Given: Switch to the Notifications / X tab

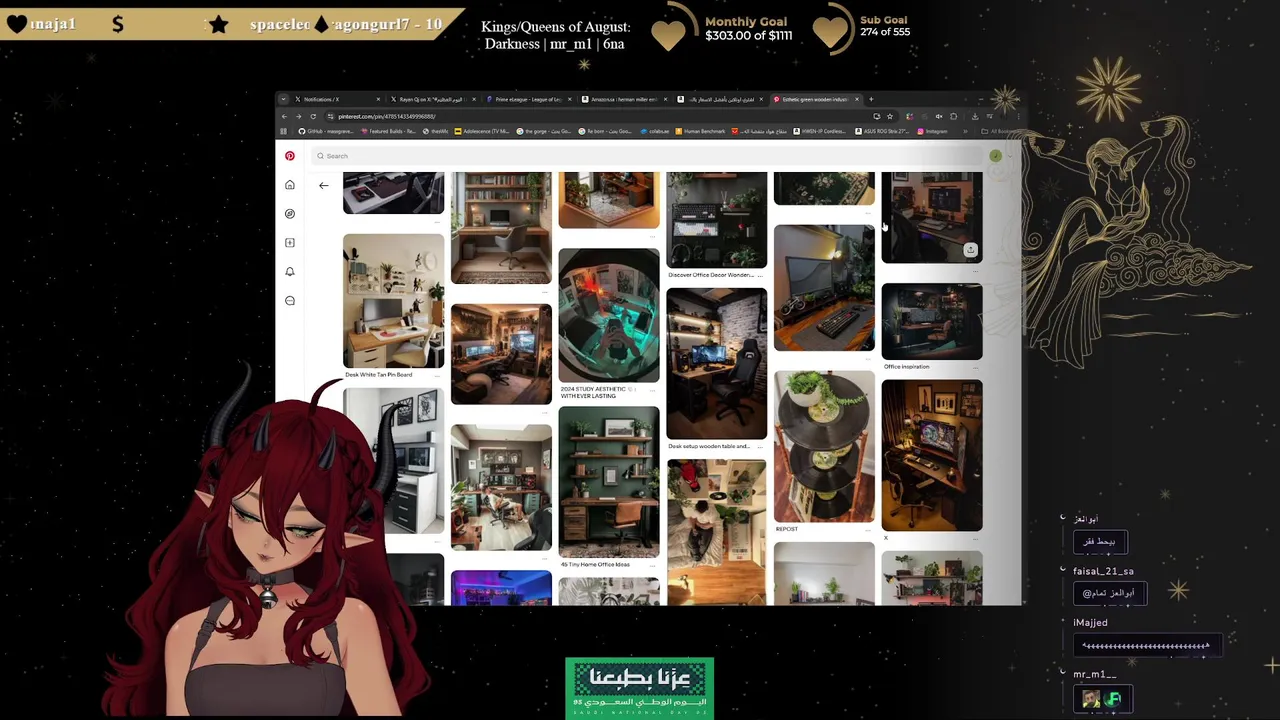Looking at the screenshot, I should click(x=336, y=99).
